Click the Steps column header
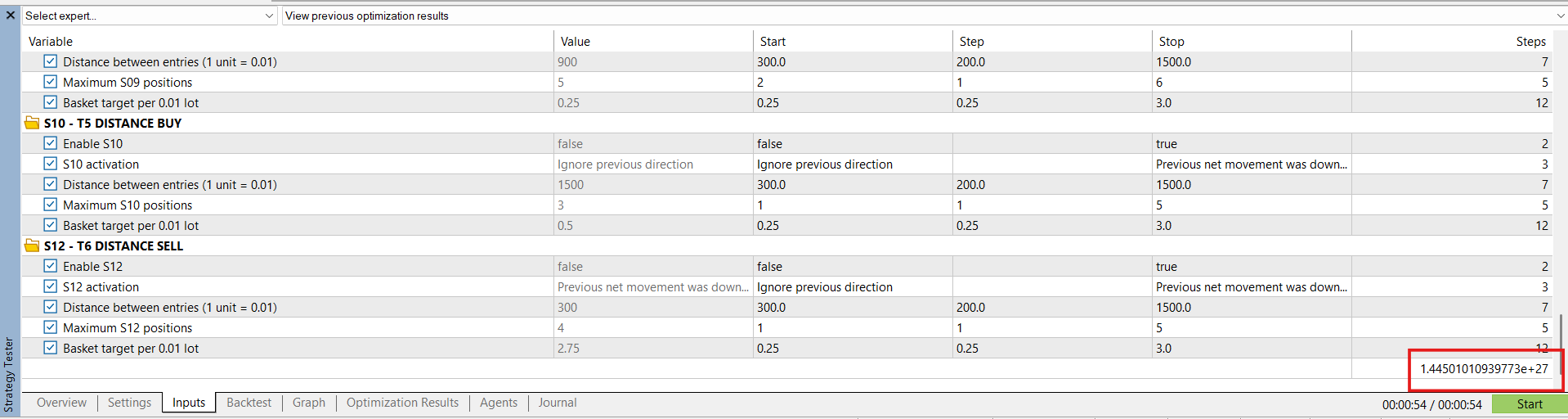Screen dimensions: 1568x419 [x=1530, y=41]
